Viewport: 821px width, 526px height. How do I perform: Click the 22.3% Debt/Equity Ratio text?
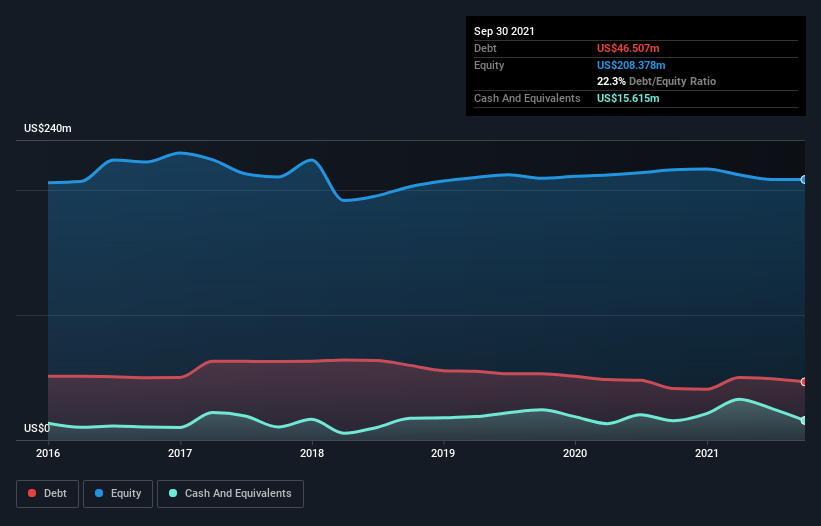pos(656,81)
